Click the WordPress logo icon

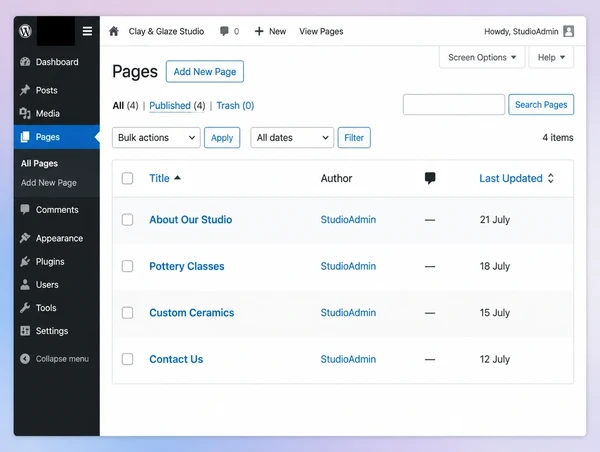[26, 31]
